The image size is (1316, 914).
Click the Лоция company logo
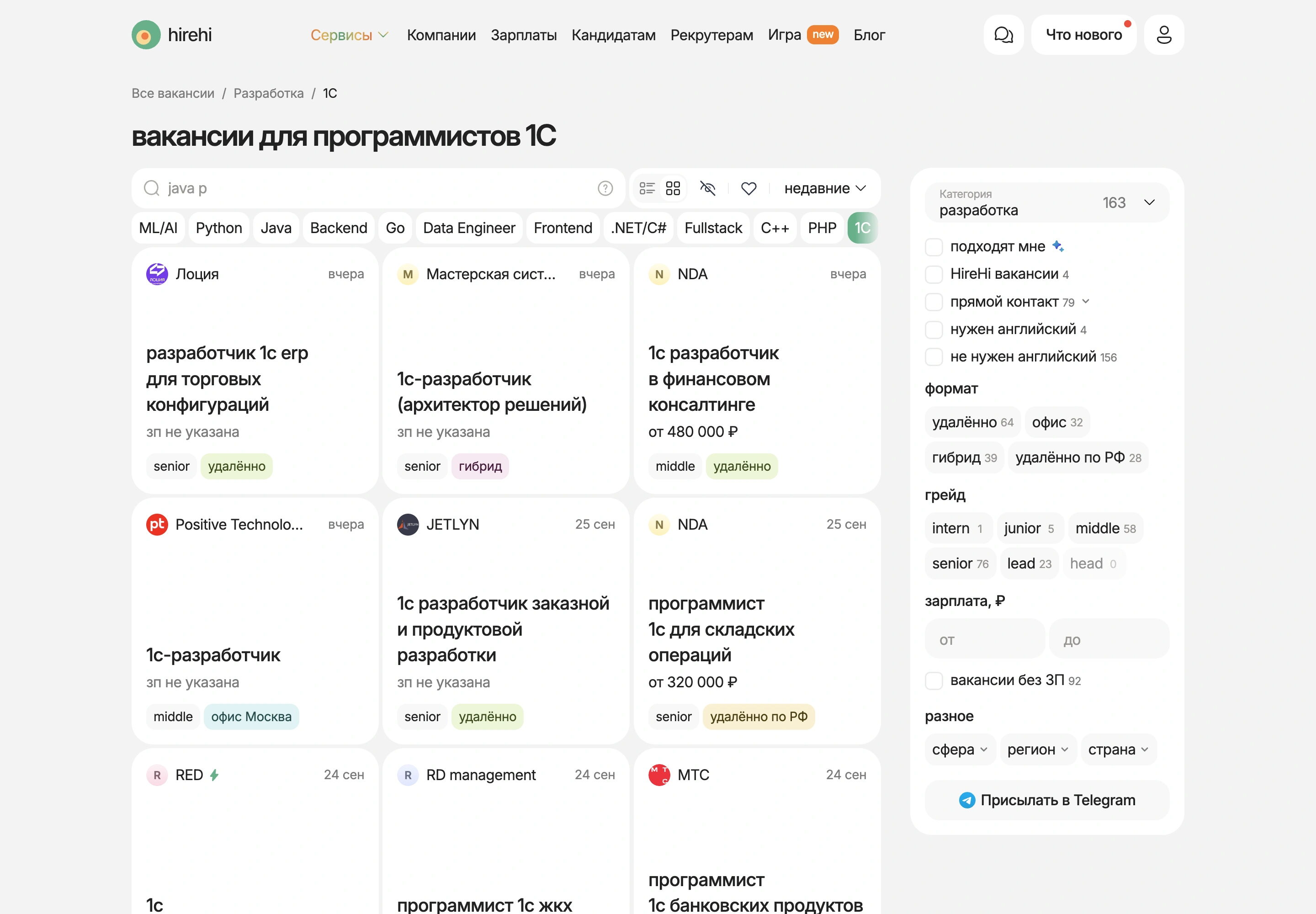click(157, 274)
